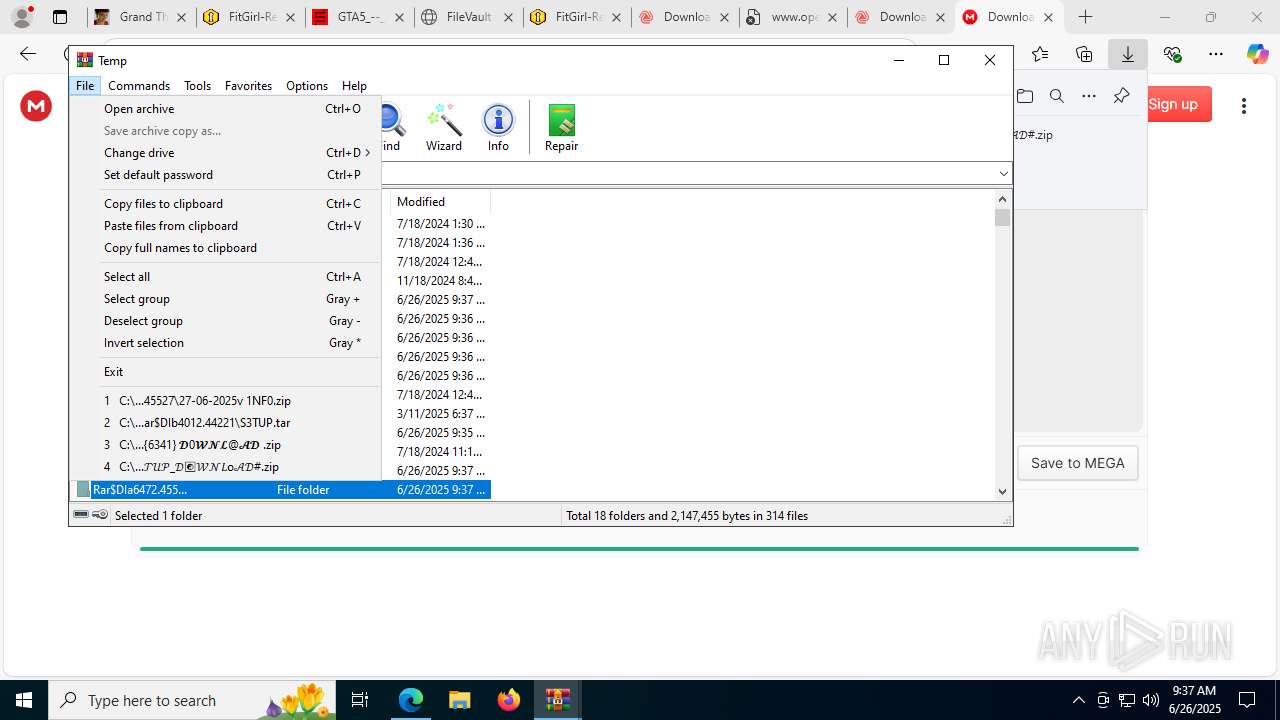Open Windows Start menu
Viewport: 1280px width, 720px height.
coord(24,700)
